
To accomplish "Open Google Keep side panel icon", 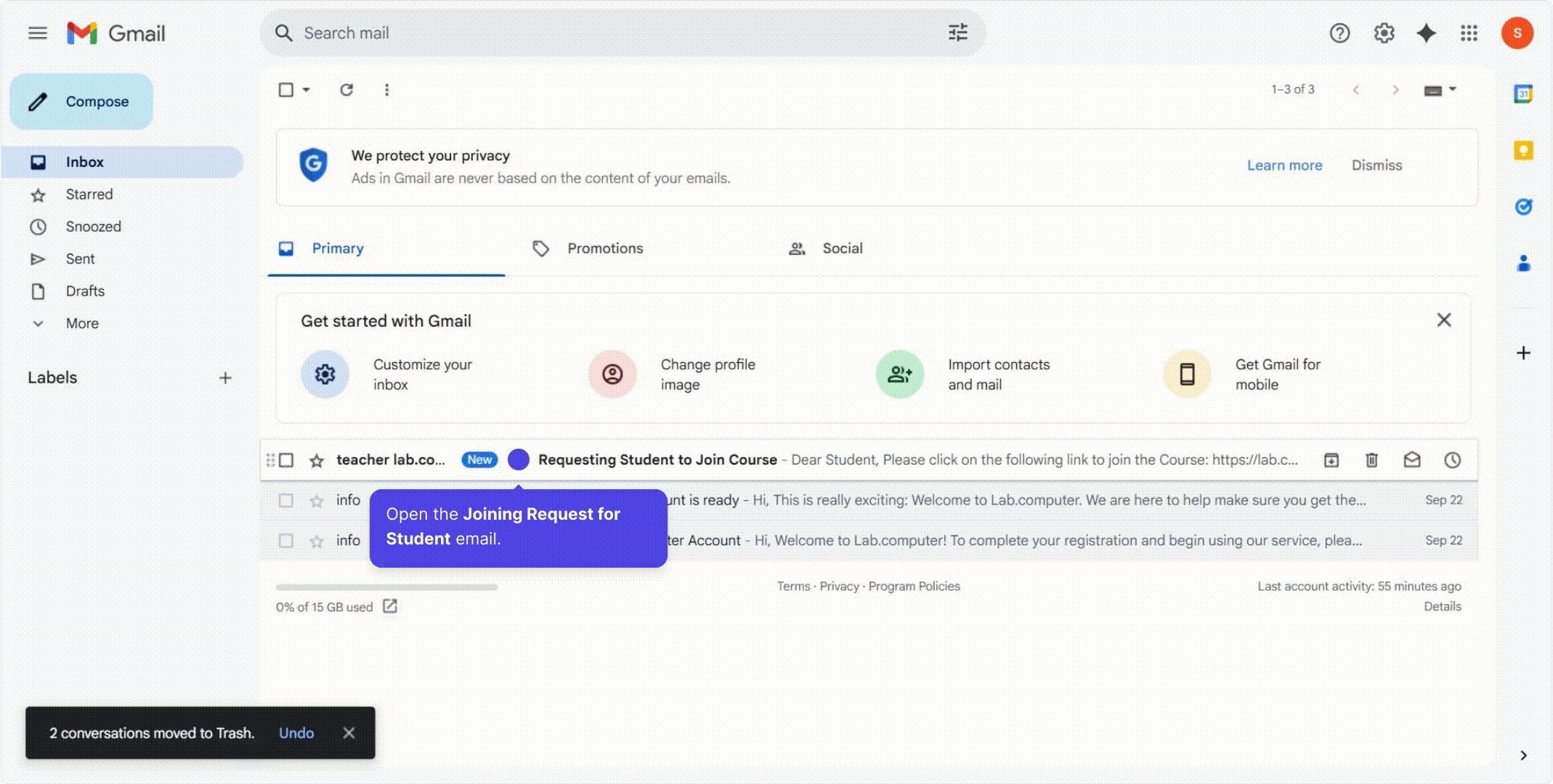I will (1523, 150).
